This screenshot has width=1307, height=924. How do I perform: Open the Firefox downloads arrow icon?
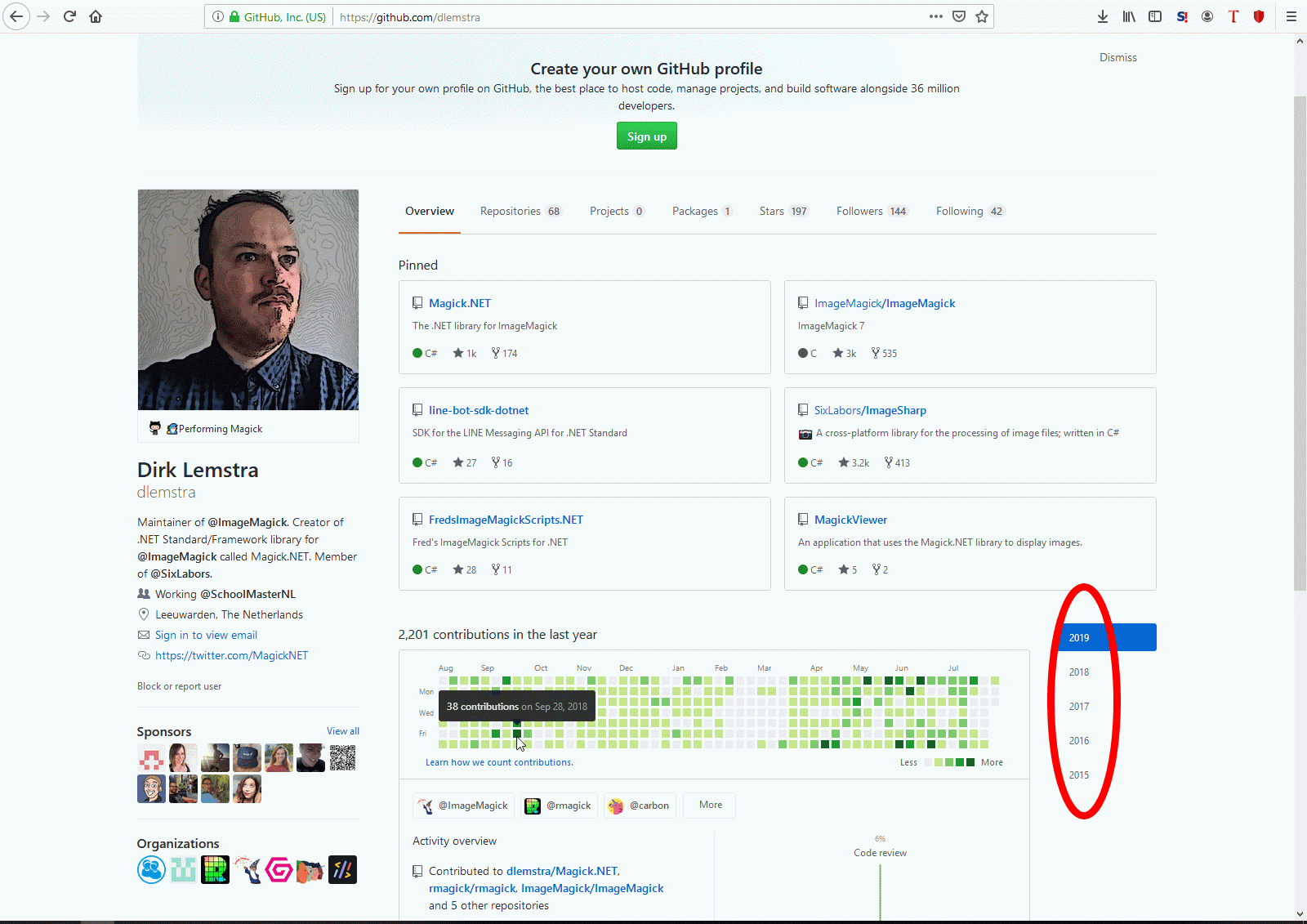(1103, 16)
